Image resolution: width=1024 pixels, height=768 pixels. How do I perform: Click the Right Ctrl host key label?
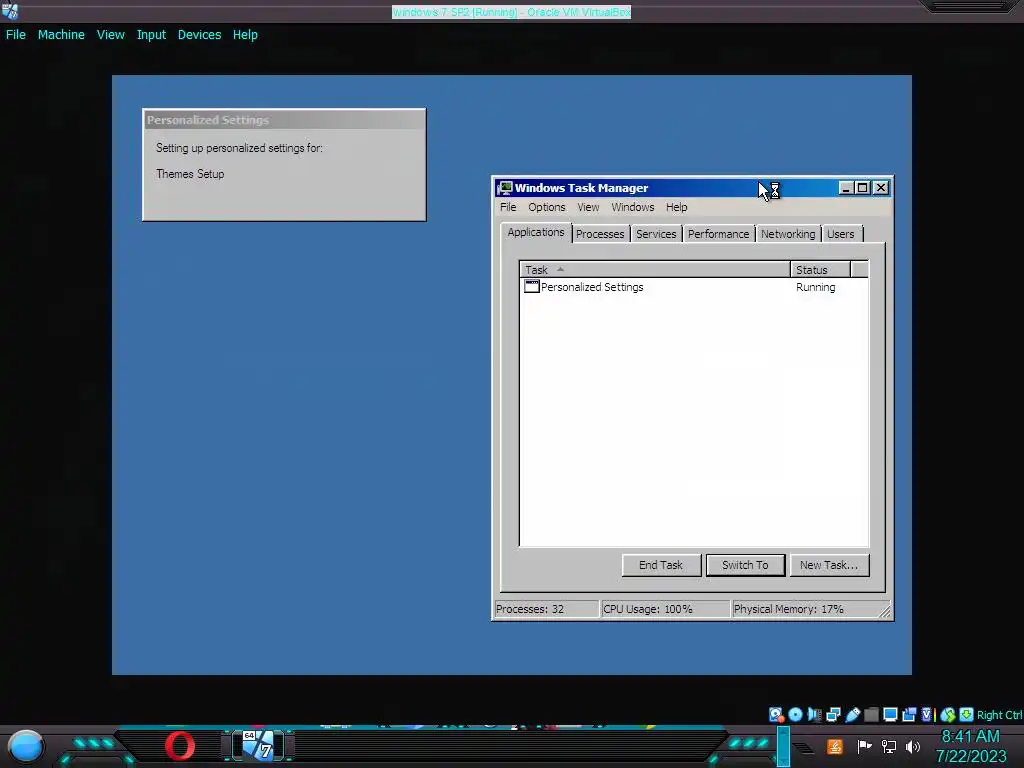pyautogui.click(x=999, y=715)
